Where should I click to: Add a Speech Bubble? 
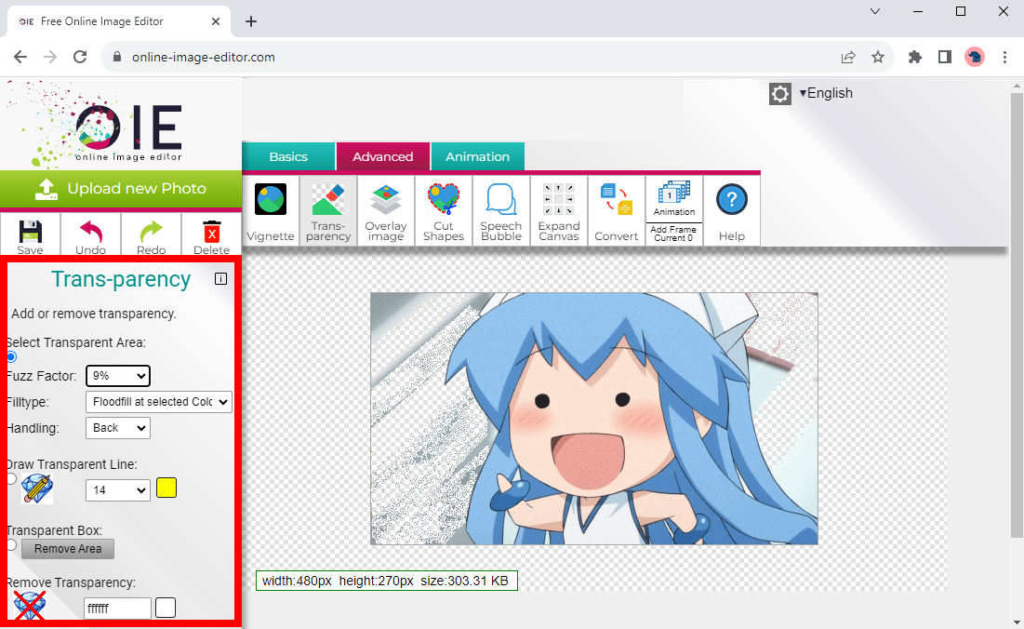pyautogui.click(x=501, y=208)
